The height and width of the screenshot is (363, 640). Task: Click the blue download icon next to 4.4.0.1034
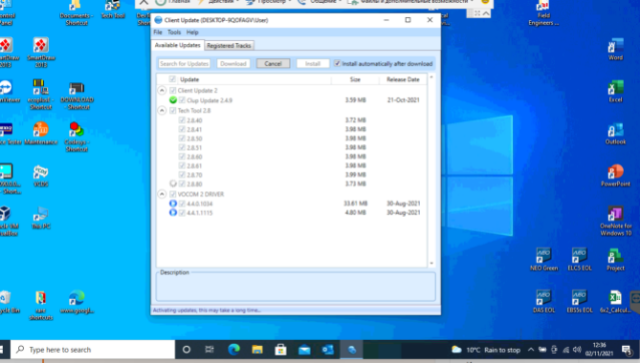tap(173, 203)
